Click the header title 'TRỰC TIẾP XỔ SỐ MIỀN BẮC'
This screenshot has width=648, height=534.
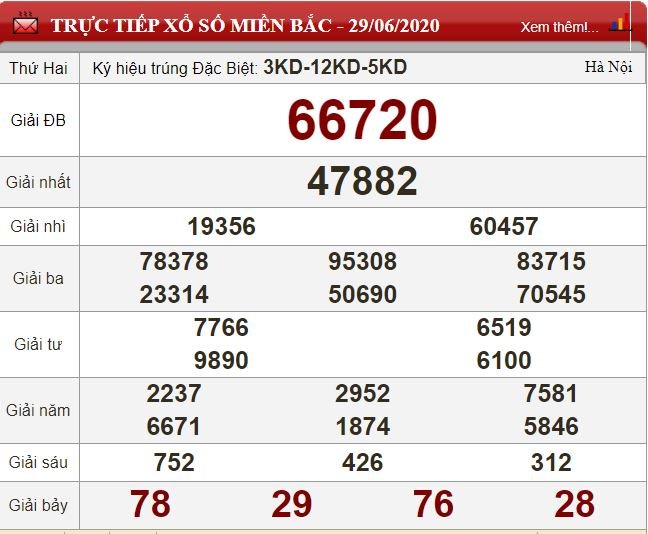[x=191, y=26]
